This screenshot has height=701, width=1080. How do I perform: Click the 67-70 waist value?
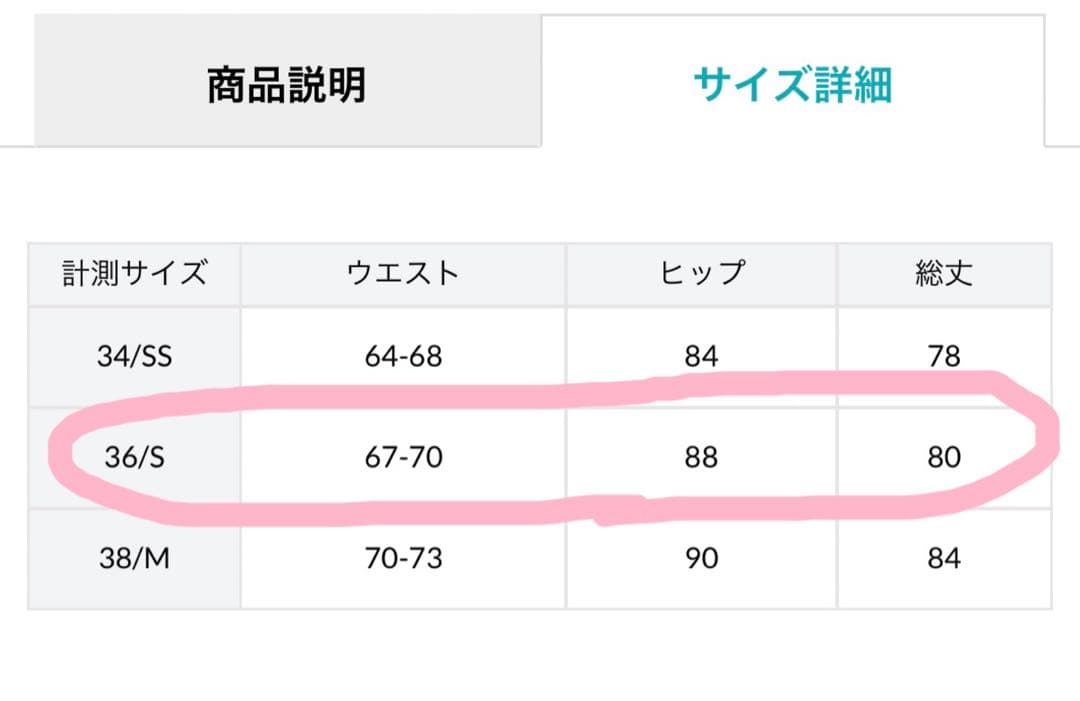[403, 457]
